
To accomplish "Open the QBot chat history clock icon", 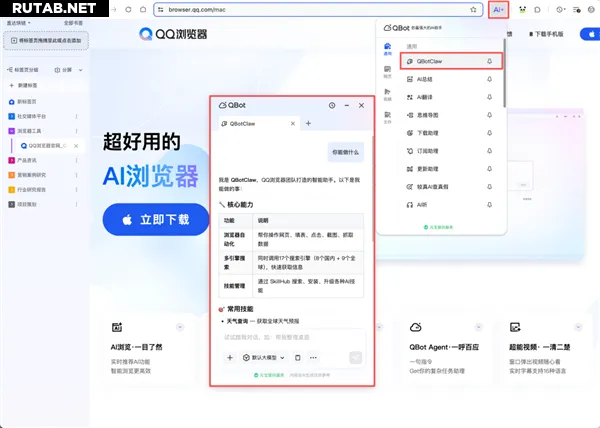I will tap(332, 105).
